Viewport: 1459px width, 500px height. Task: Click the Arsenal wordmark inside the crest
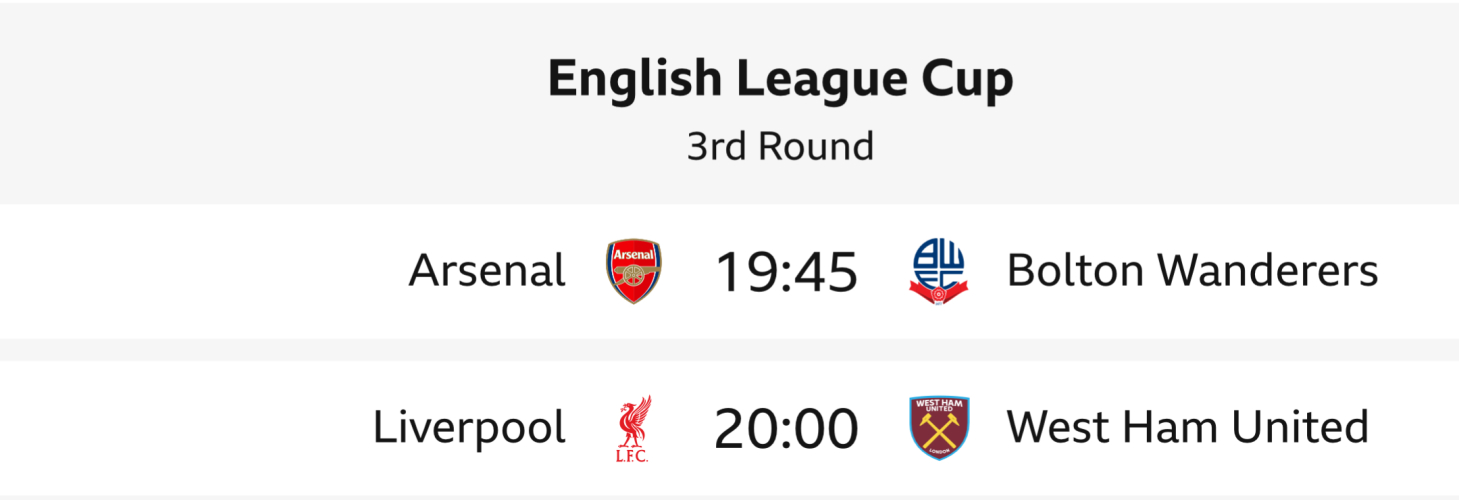click(634, 256)
